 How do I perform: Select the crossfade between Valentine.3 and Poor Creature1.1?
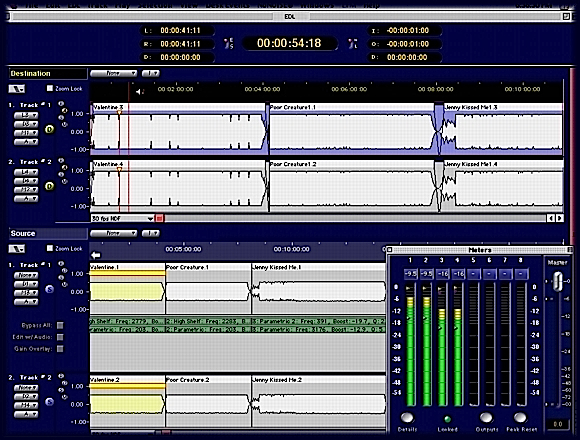point(267,129)
